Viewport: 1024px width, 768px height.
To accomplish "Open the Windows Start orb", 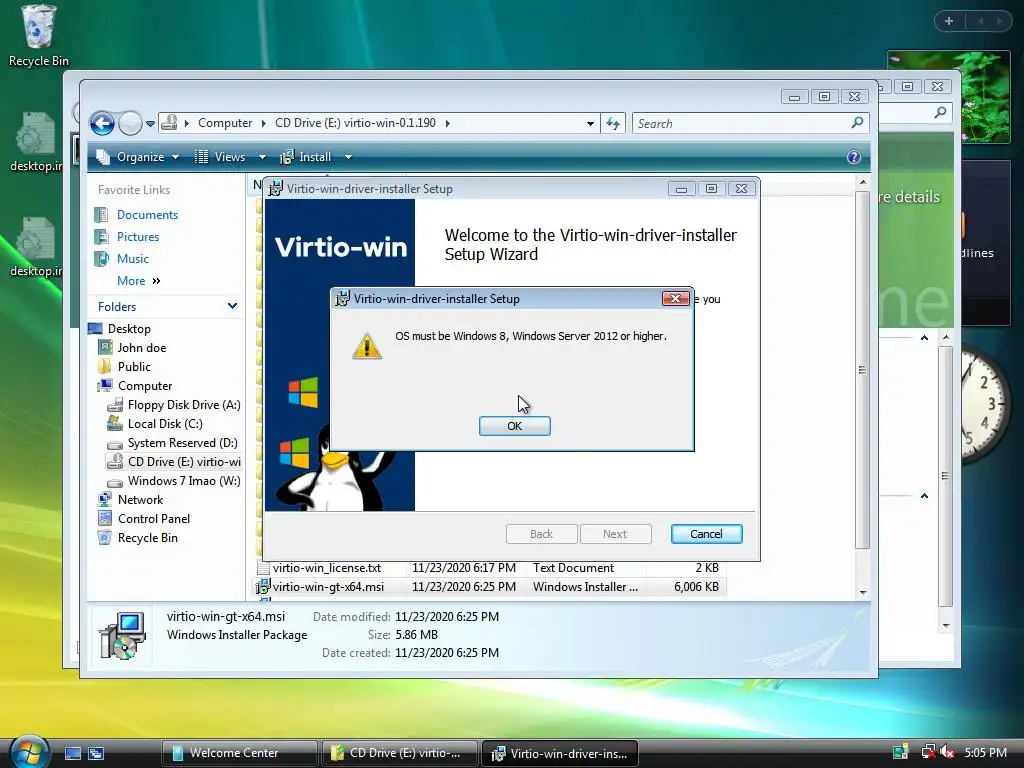I will 29,752.
